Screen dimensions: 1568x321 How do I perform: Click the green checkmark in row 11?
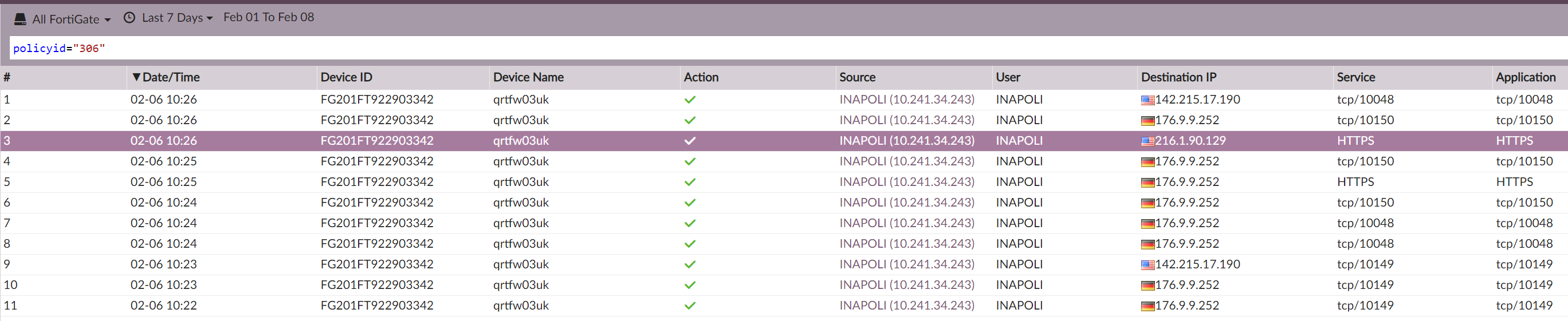coord(690,306)
